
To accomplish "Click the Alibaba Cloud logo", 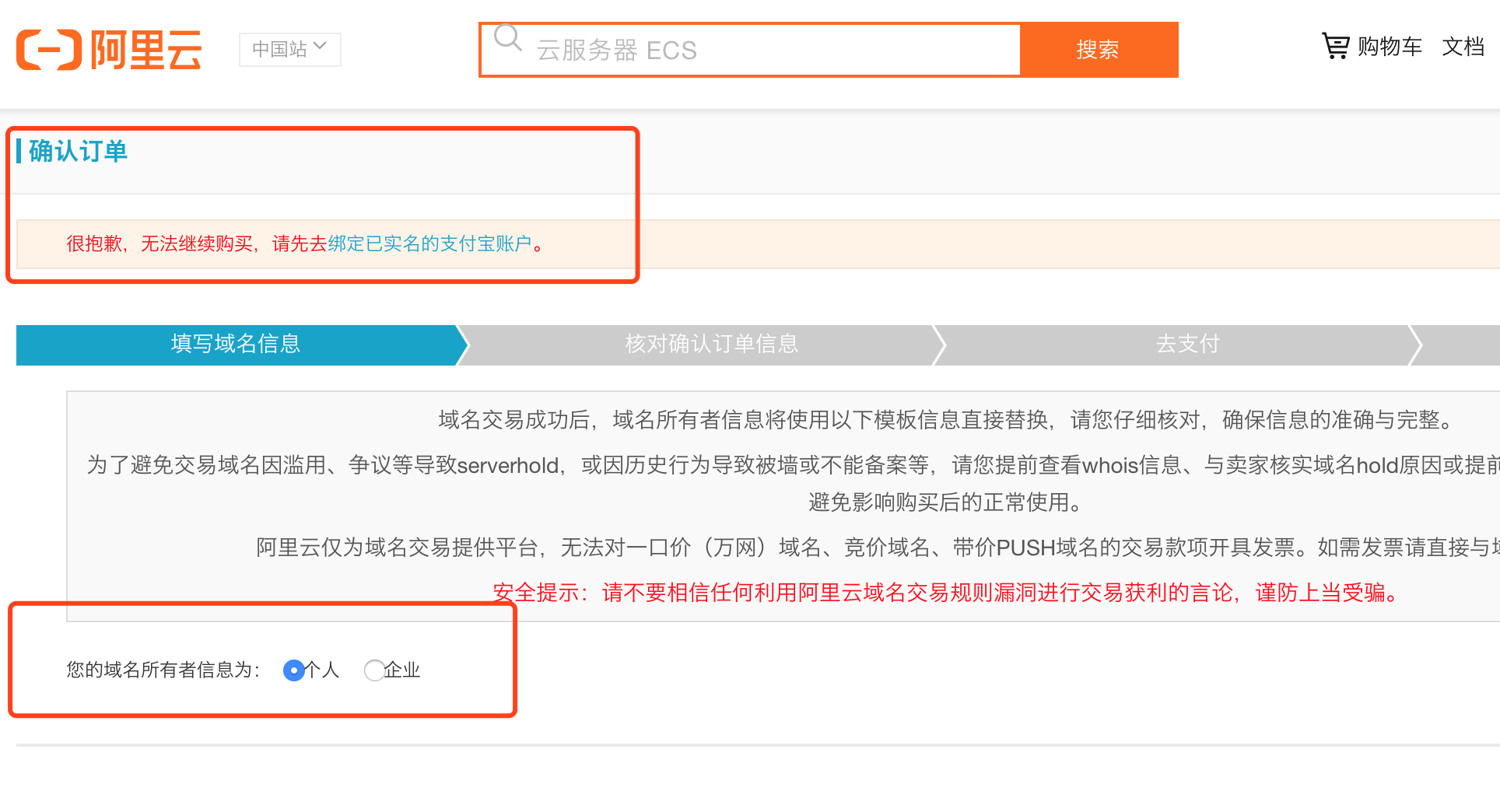I will click(x=109, y=49).
